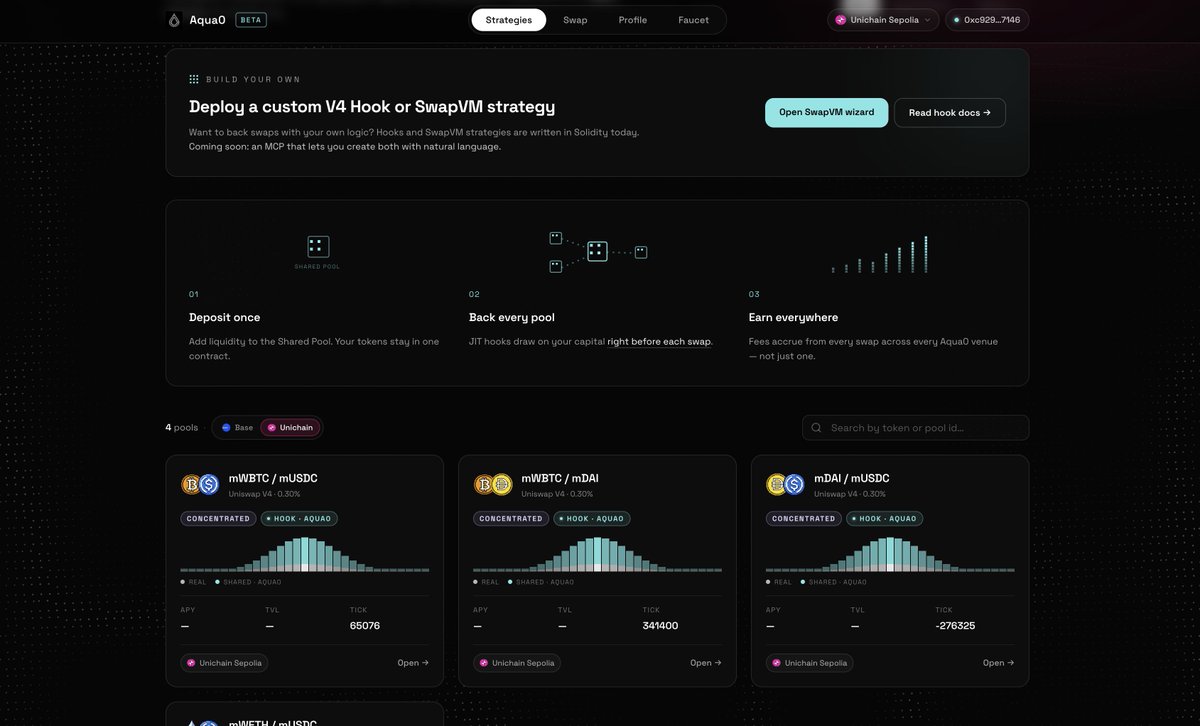Viewport: 1200px width, 726px height.
Task: Open the Faucet tab
Action: click(693, 20)
